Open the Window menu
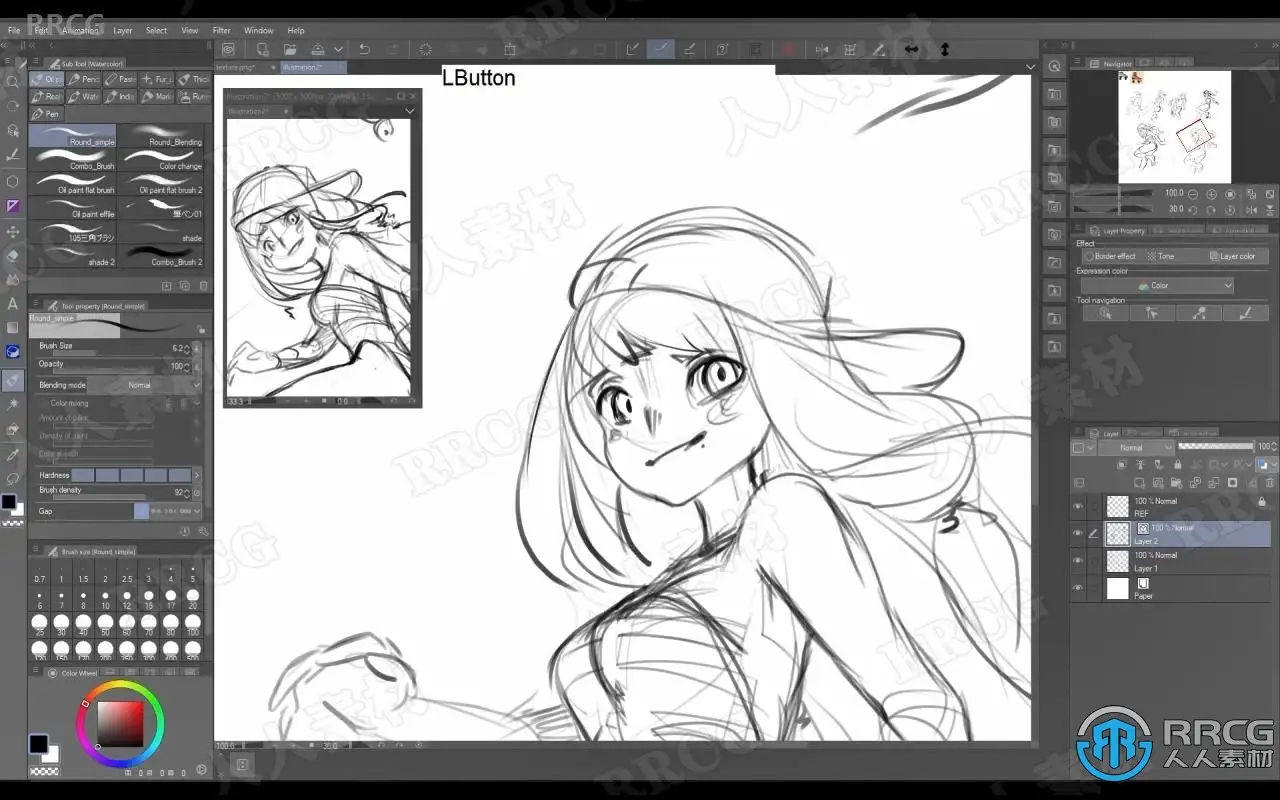Image resolution: width=1280 pixels, height=800 pixels. click(x=259, y=31)
